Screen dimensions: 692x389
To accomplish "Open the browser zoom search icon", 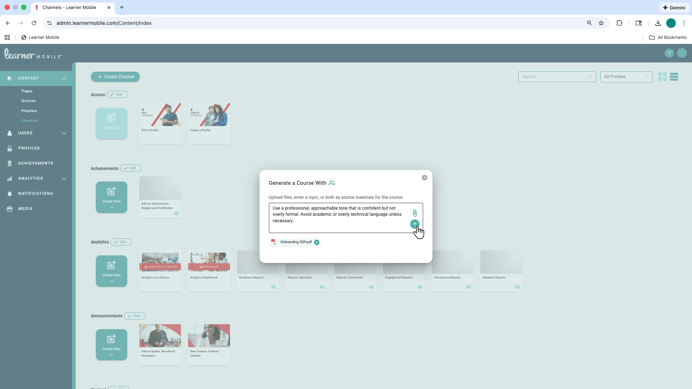I will click(589, 23).
